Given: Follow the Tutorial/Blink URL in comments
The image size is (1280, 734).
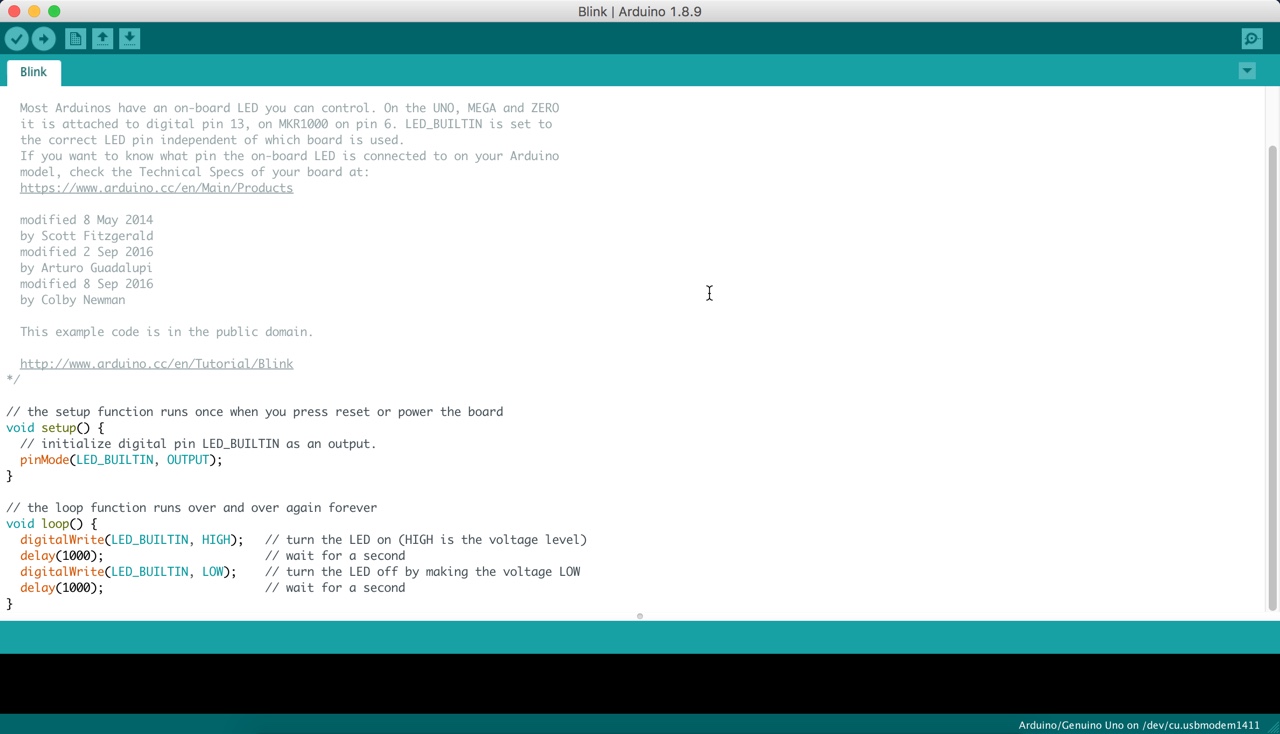Looking at the screenshot, I should pos(156,364).
